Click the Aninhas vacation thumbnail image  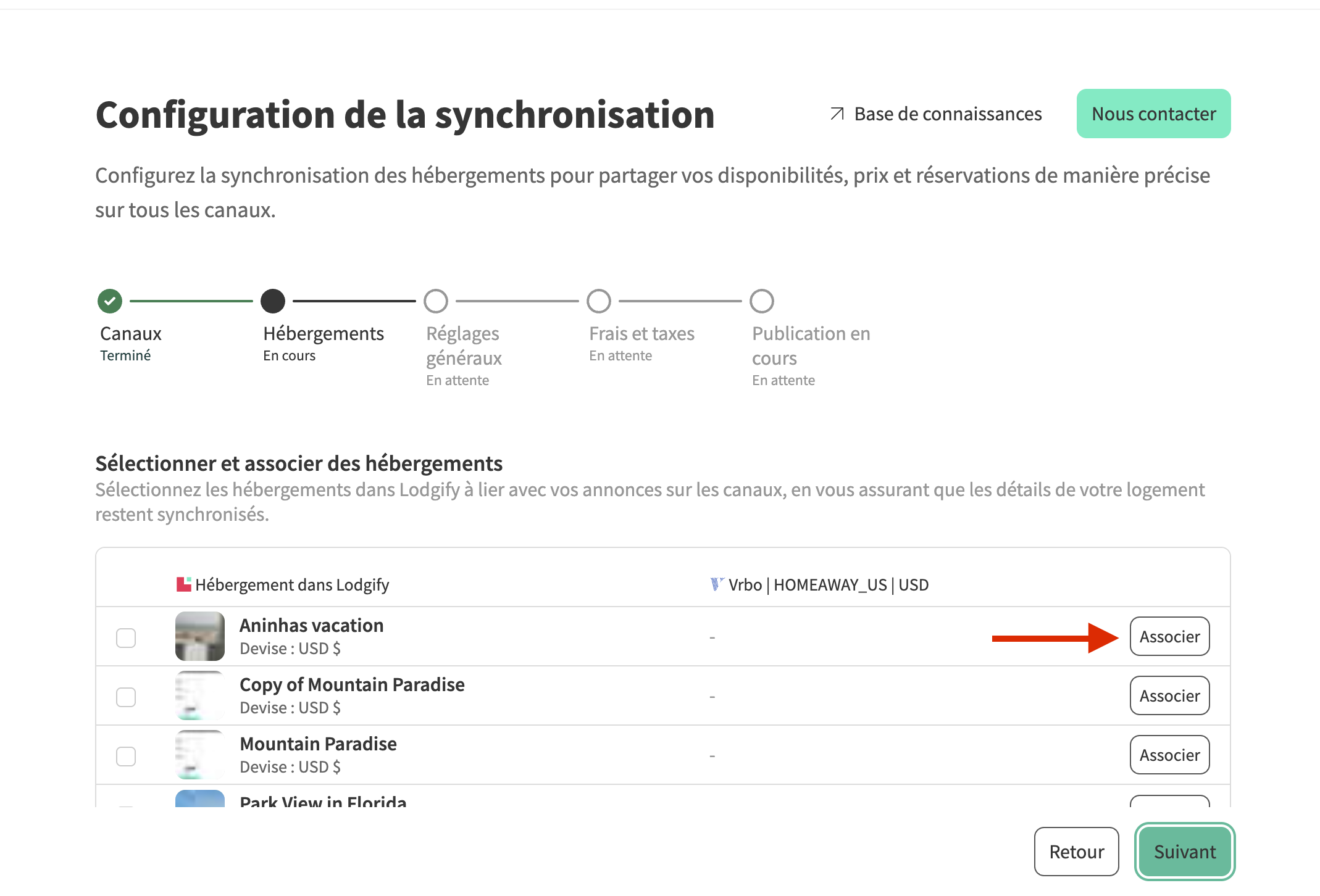(200, 636)
